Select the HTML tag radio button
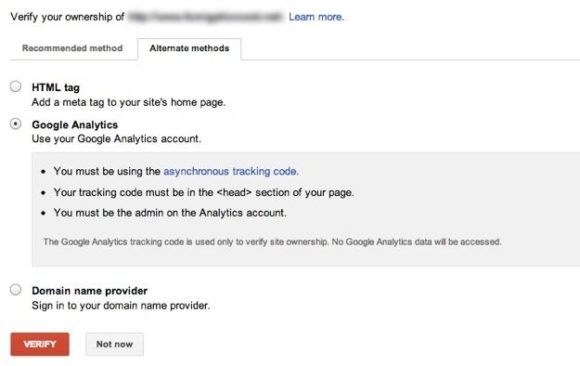This screenshot has height=366, width=580. click(16, 87)
